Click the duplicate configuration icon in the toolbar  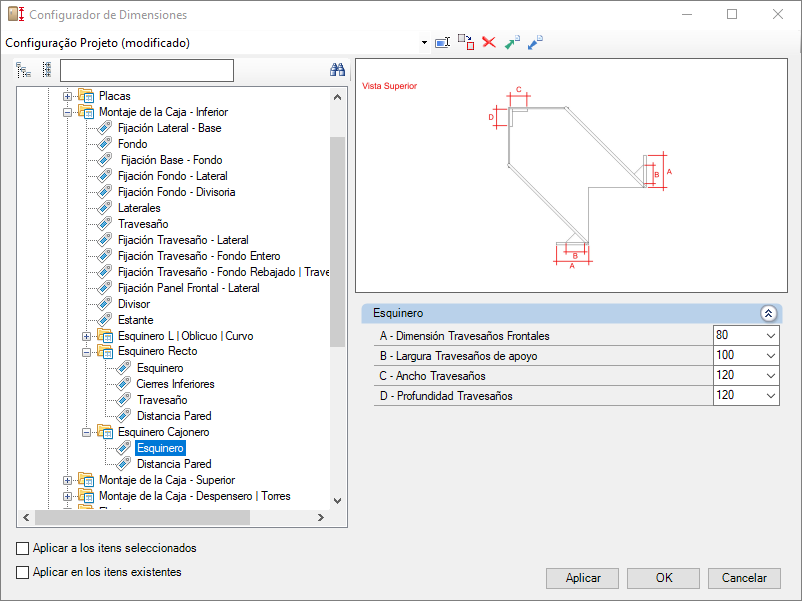[466, 42]
